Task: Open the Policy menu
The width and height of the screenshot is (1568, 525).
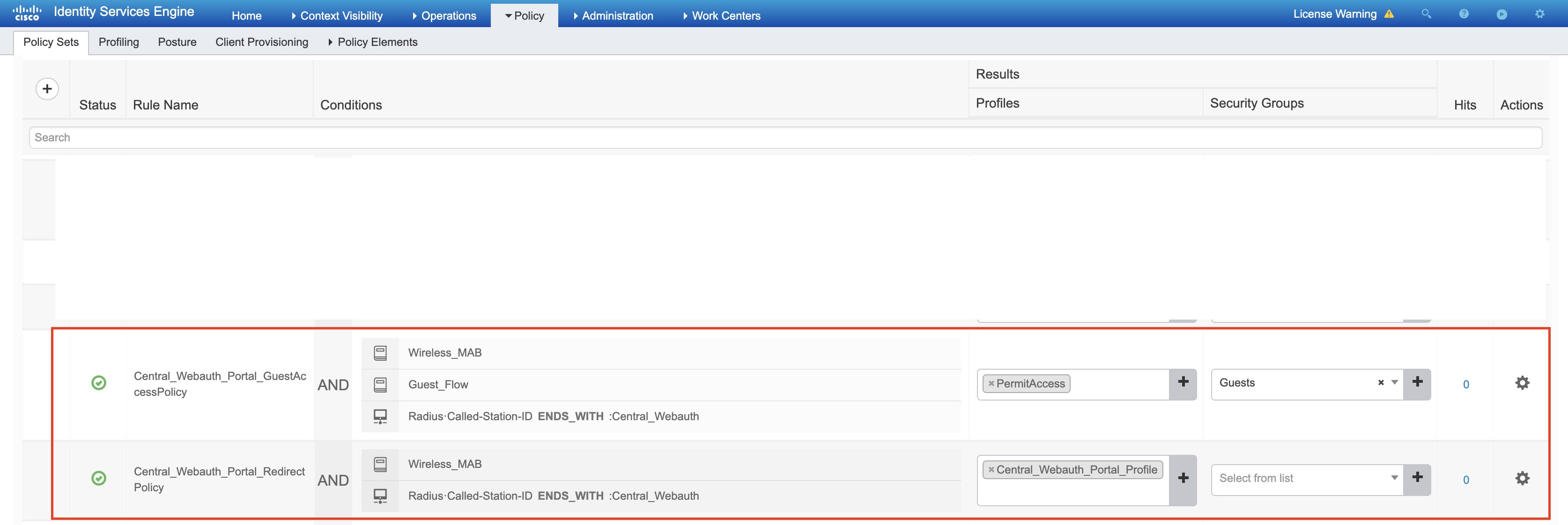Action: coord(524,16)
